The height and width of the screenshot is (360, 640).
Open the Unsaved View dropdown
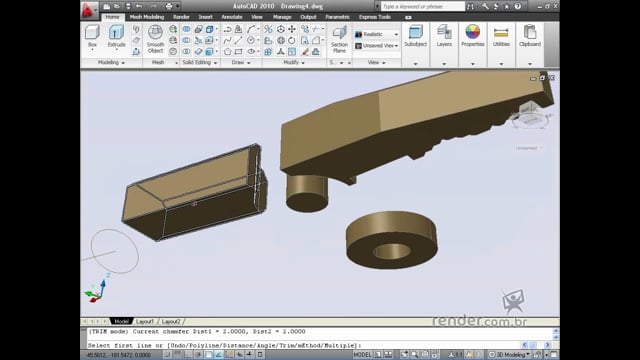pos(377,46)
